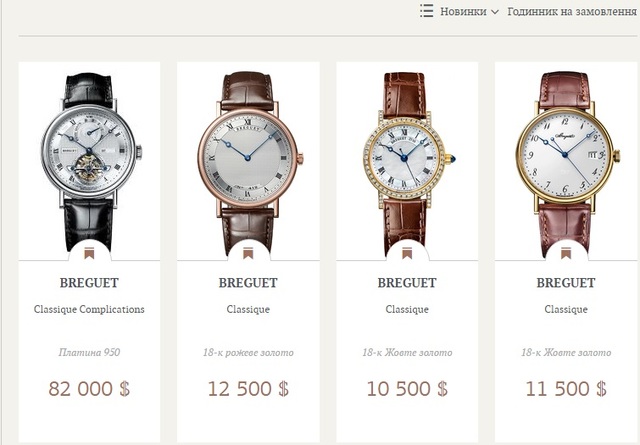Open the Новинки sort menu label
Viewport: 640px width, 445px height.
[x=463, y=11]
